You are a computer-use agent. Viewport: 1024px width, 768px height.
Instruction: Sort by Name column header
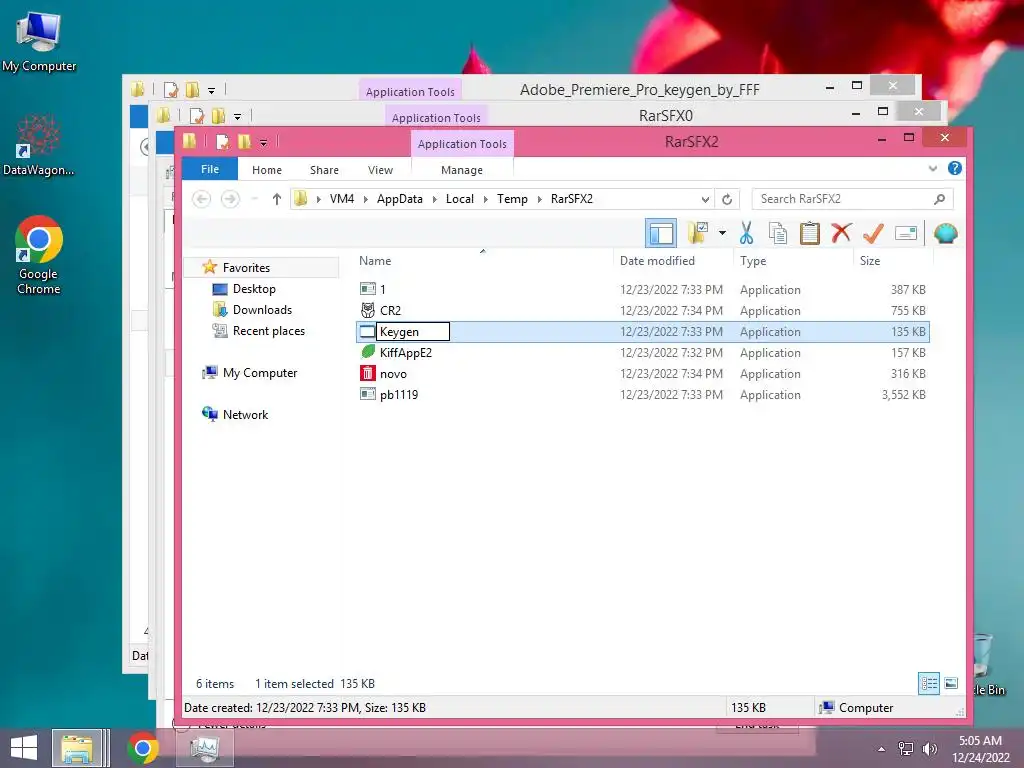pyautogui.click(x=375, y=261)
